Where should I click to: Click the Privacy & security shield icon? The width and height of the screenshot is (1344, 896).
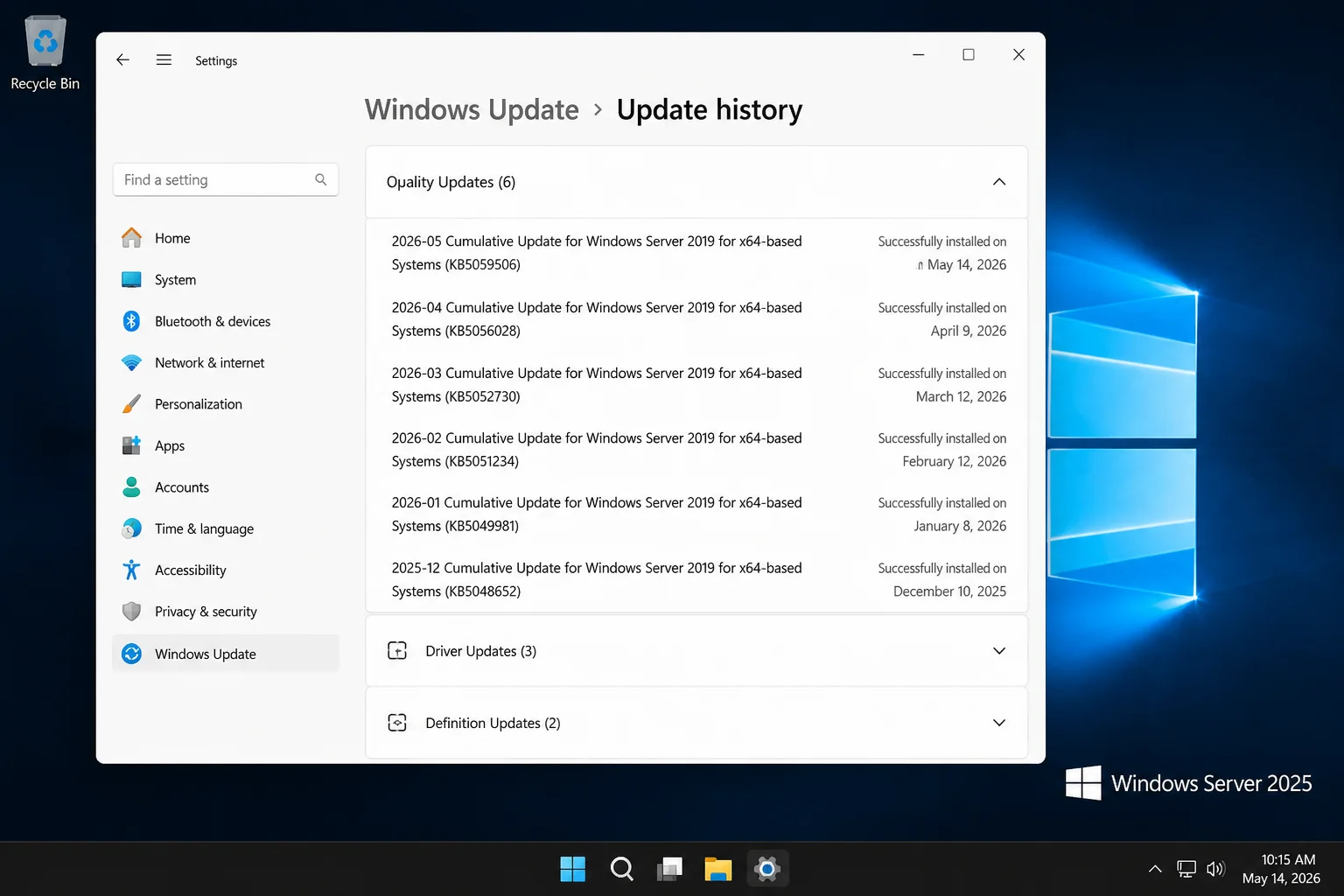(131, 611)
